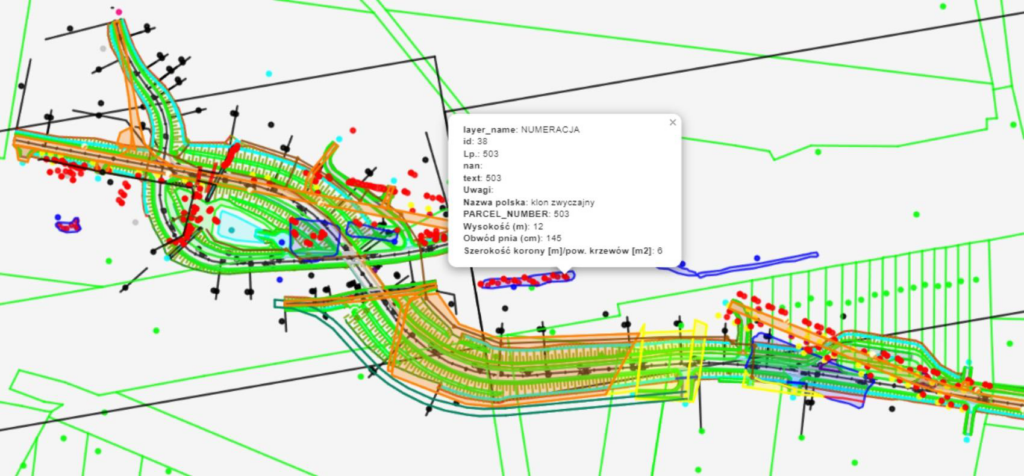1024x476 pixels.
Task: Click the Obwód pnia (cm) 145 row
Action: (511, 238)
